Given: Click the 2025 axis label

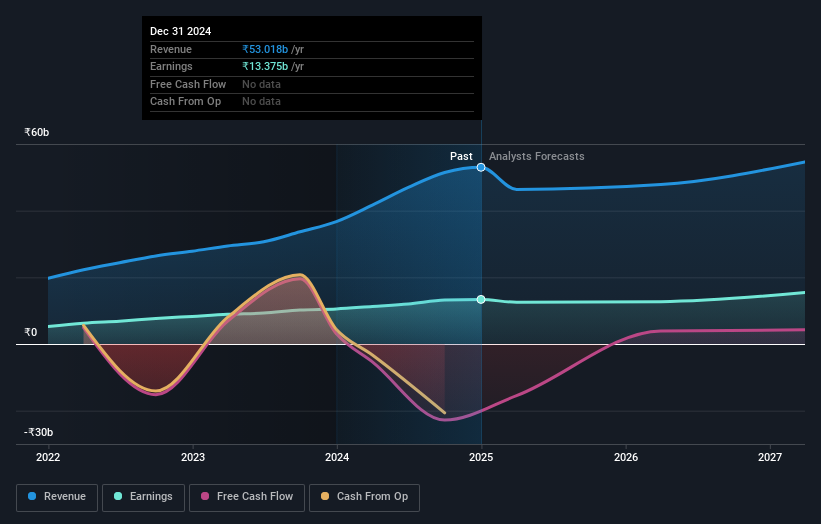Looking at the screenshot, I should pos(481,458).
